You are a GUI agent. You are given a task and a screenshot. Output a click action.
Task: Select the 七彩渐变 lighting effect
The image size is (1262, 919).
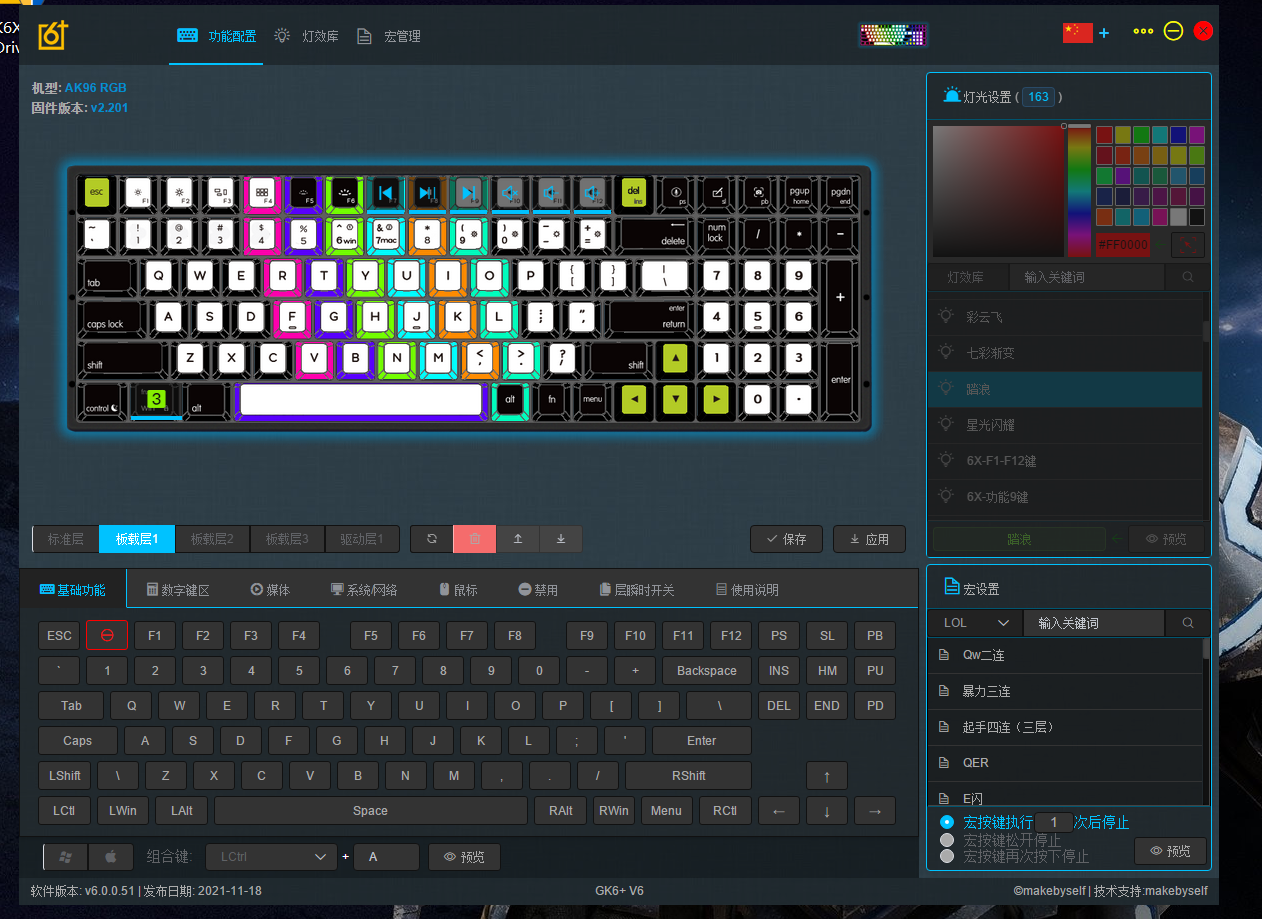click(1065, 353)
